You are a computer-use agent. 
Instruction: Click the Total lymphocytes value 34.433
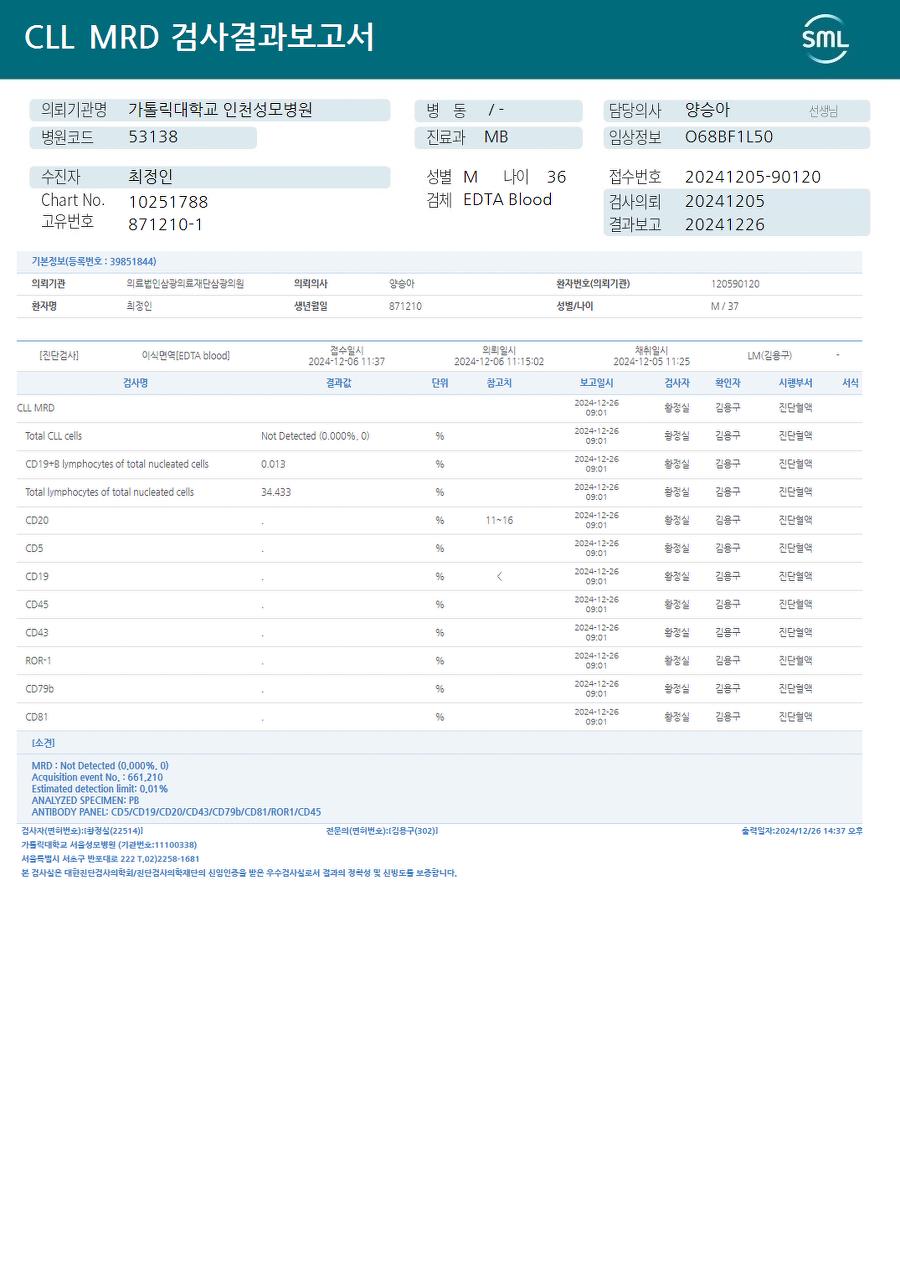click(x=276, y=492)
